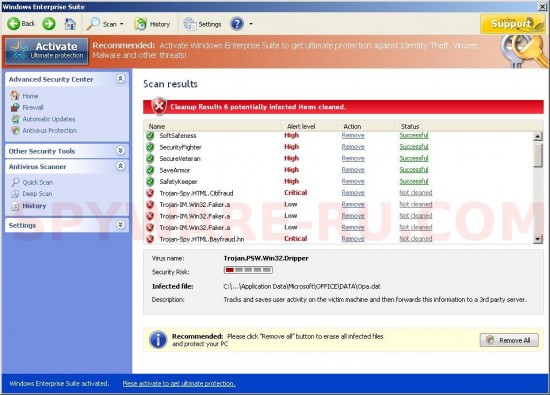Screen dimensions: 550x395
Task: Click green check icon for SecurityFighter
Action: click(x=150, y=147)
